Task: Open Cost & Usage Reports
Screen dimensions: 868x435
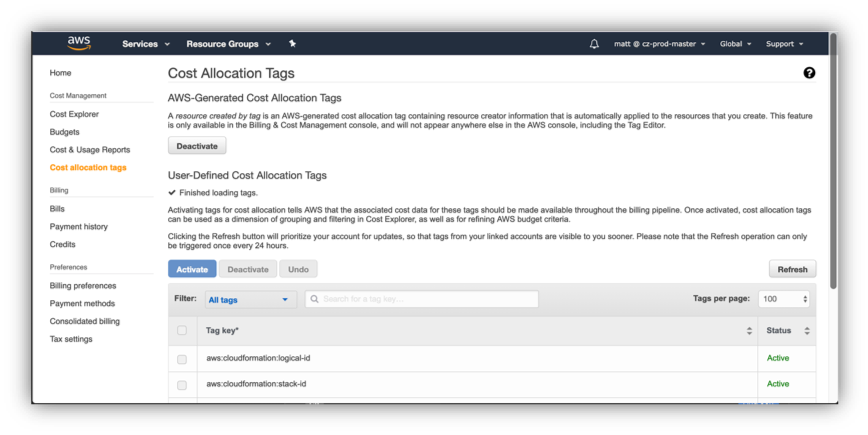Action: tap(90, 149)
